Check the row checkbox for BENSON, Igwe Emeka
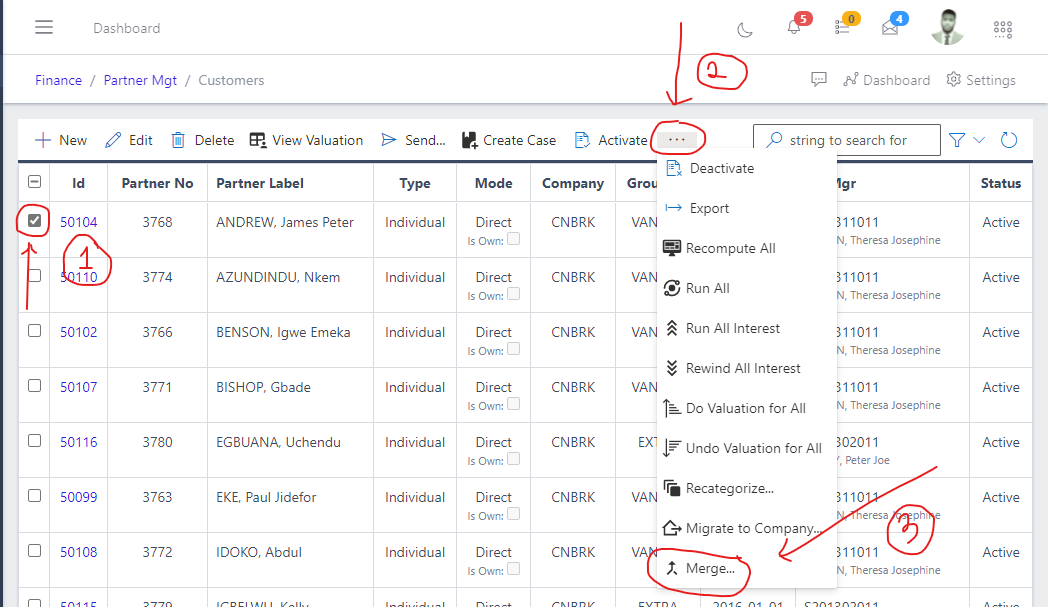This screenshot has height=607, width=1048. click(x=35, y=331)
